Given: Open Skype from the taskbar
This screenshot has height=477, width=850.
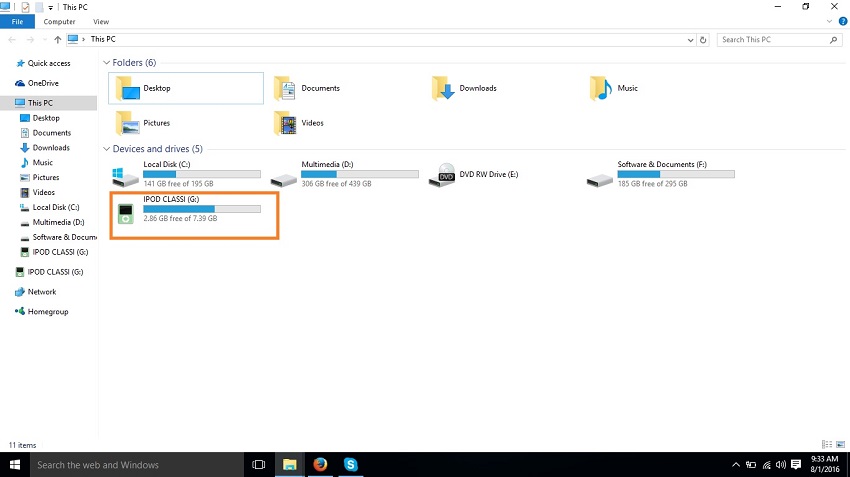Looking at the screenshot, I should pyautogui.click(x=351, y=465).
